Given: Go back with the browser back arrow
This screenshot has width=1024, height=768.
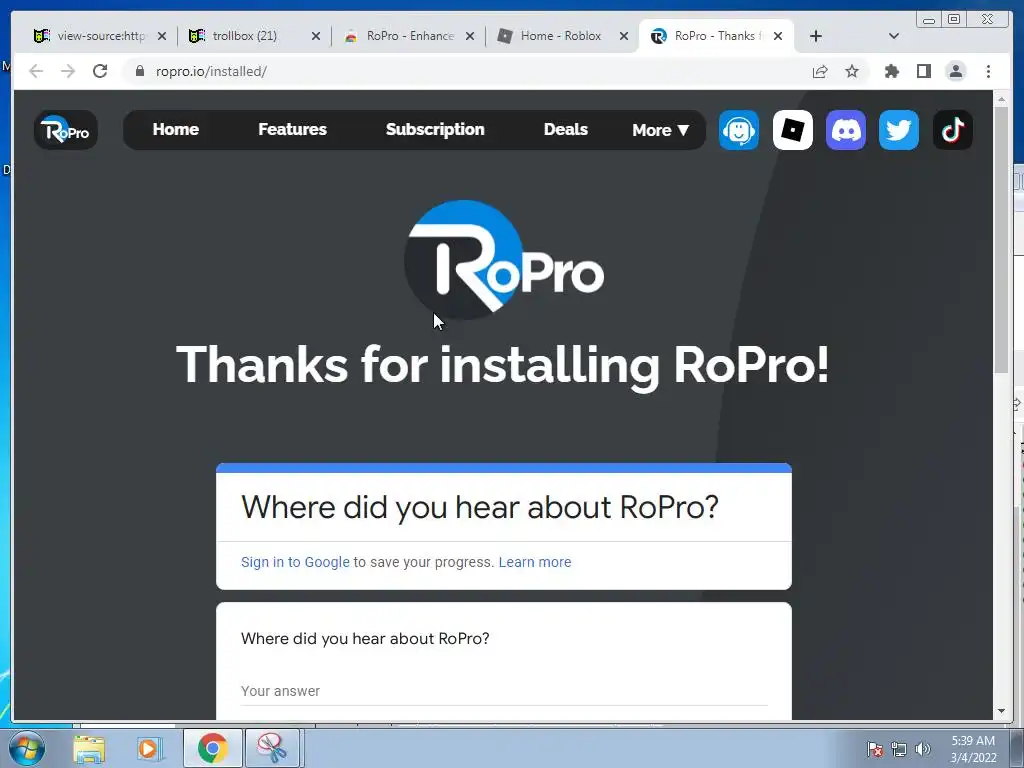Looking at the screenshot, I should [x=36, y=71].
